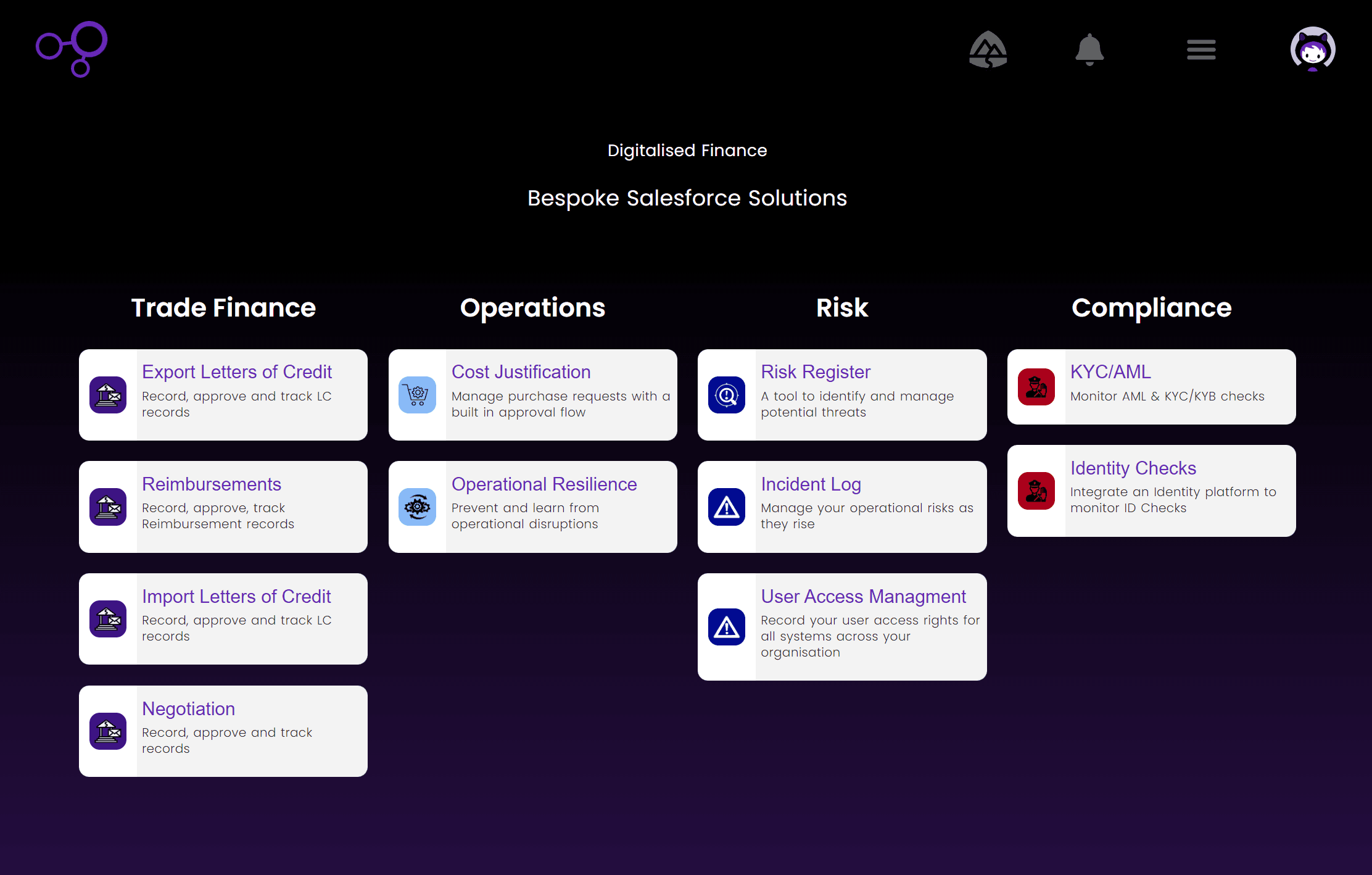Click 'Prevent and learn from operational disruptions'

pyautogui.click(x=526, y=516)
